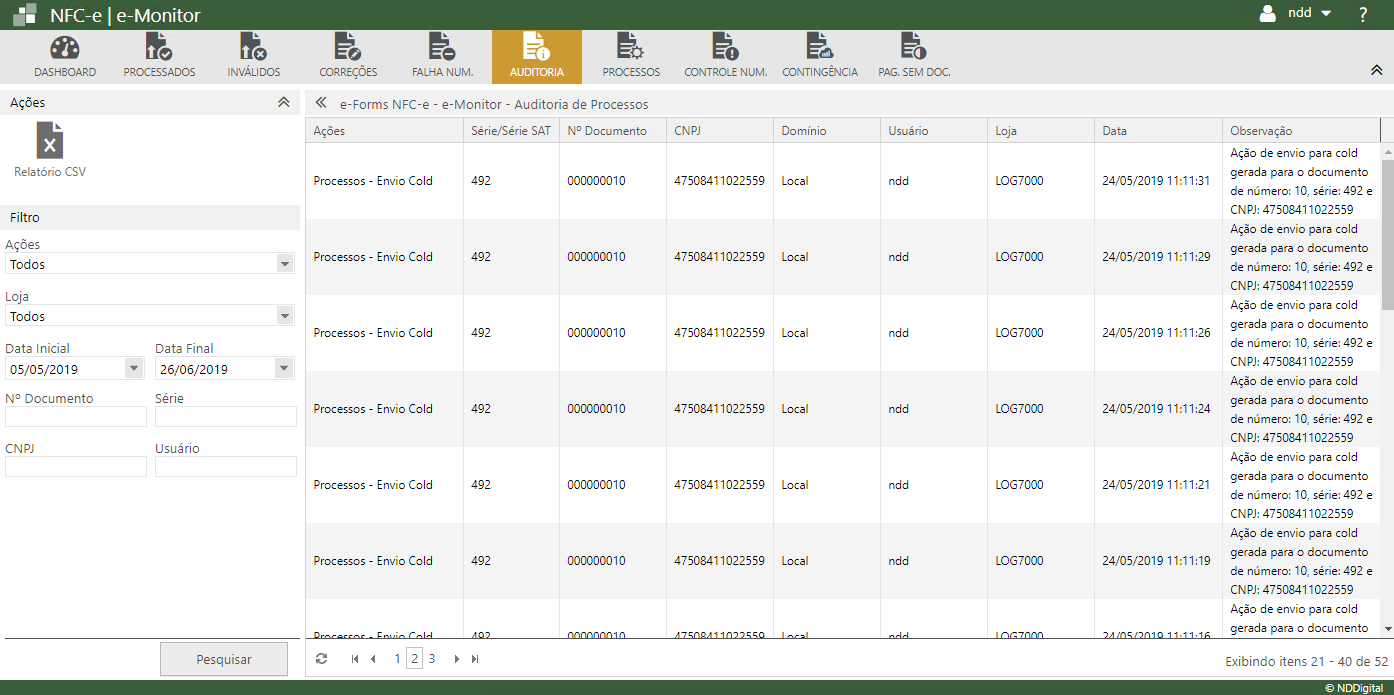Open the Dashboard gauge icon

pyautogui.click(x=64, y=48)
